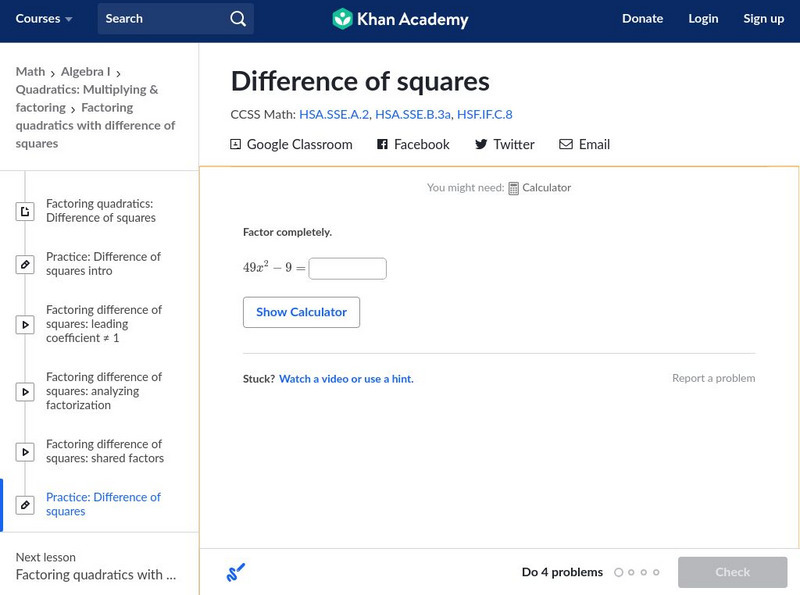Viewport: 800px width, 595px height.
Task: Click the Khan Academy leaf logo
Action: [343, 19]
